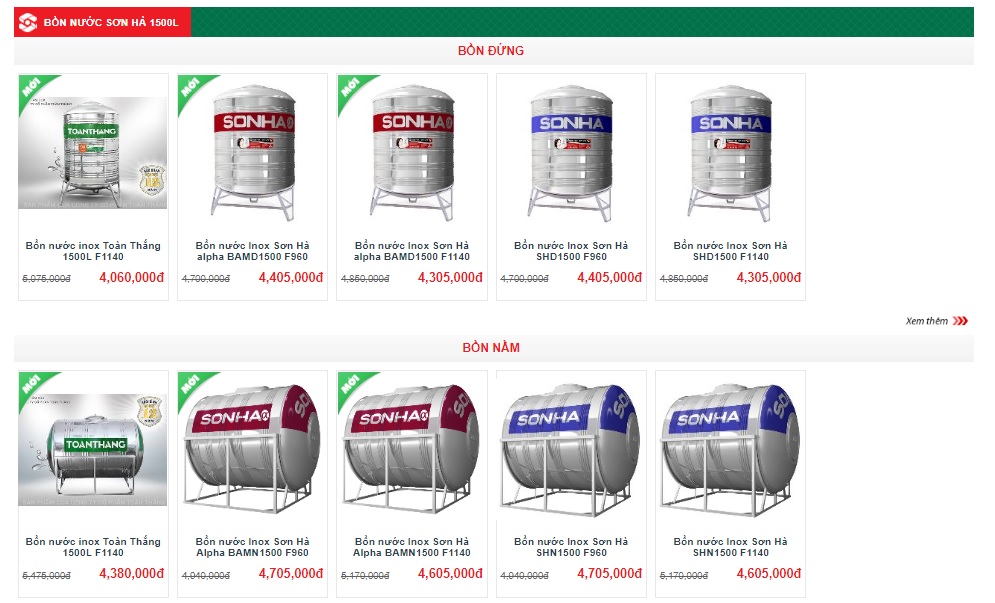Click the 'Mới' badge on Toàn Thắng standing tank
The height and width of the screenshot is (603, 995).
click(x=32, y=87)
